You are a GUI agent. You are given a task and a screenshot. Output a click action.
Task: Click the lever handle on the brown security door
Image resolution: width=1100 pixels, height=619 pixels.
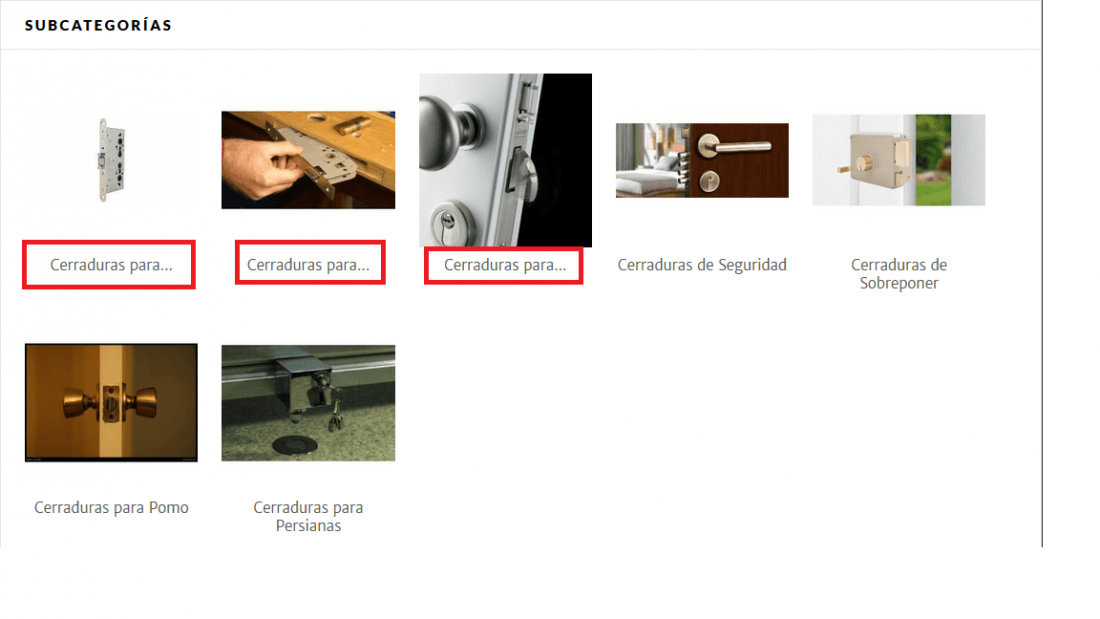point(735,145)
